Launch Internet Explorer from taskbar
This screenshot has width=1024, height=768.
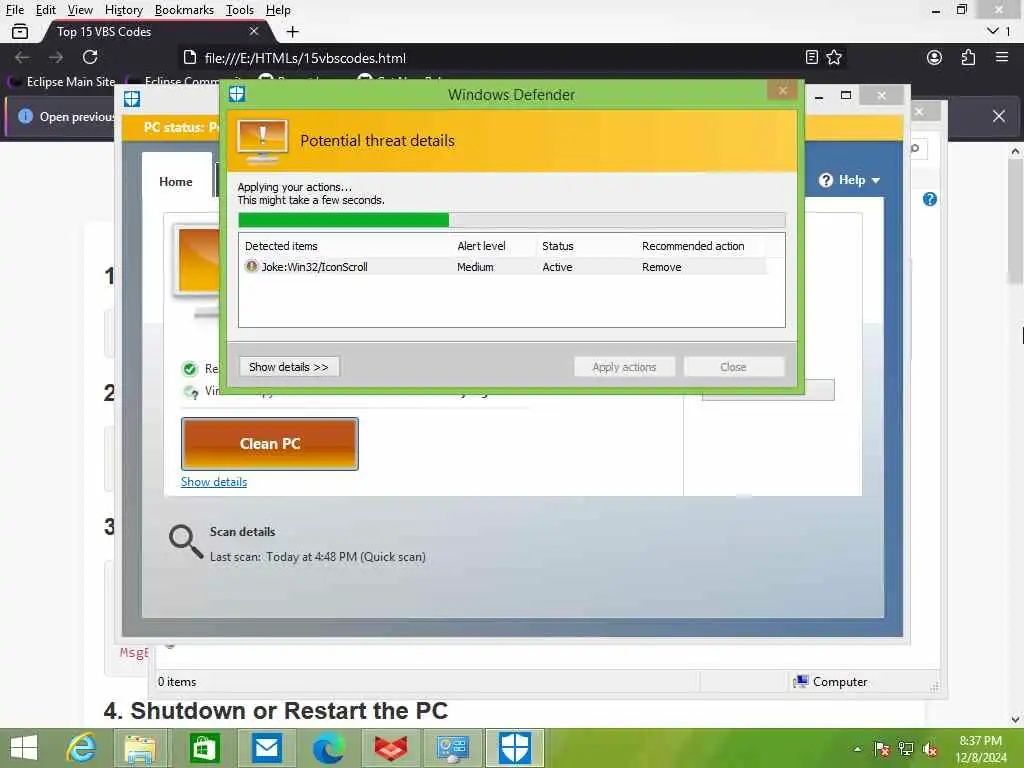[82, 748]
